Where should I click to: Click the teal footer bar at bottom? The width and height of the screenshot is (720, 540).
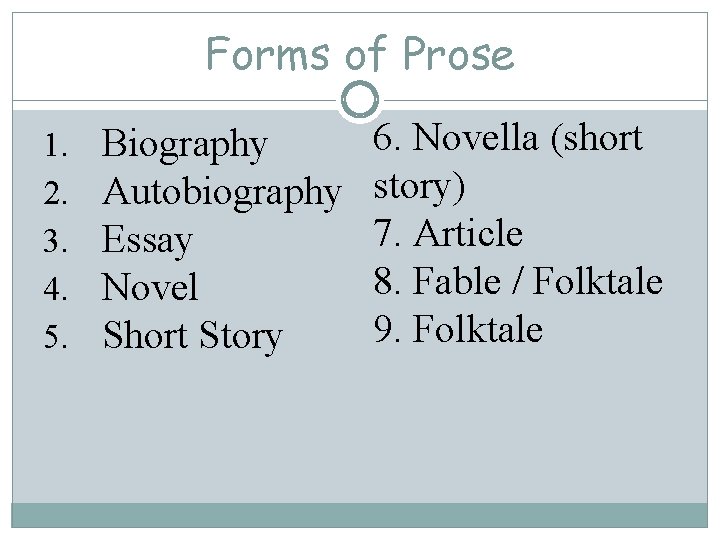point(360,514)
